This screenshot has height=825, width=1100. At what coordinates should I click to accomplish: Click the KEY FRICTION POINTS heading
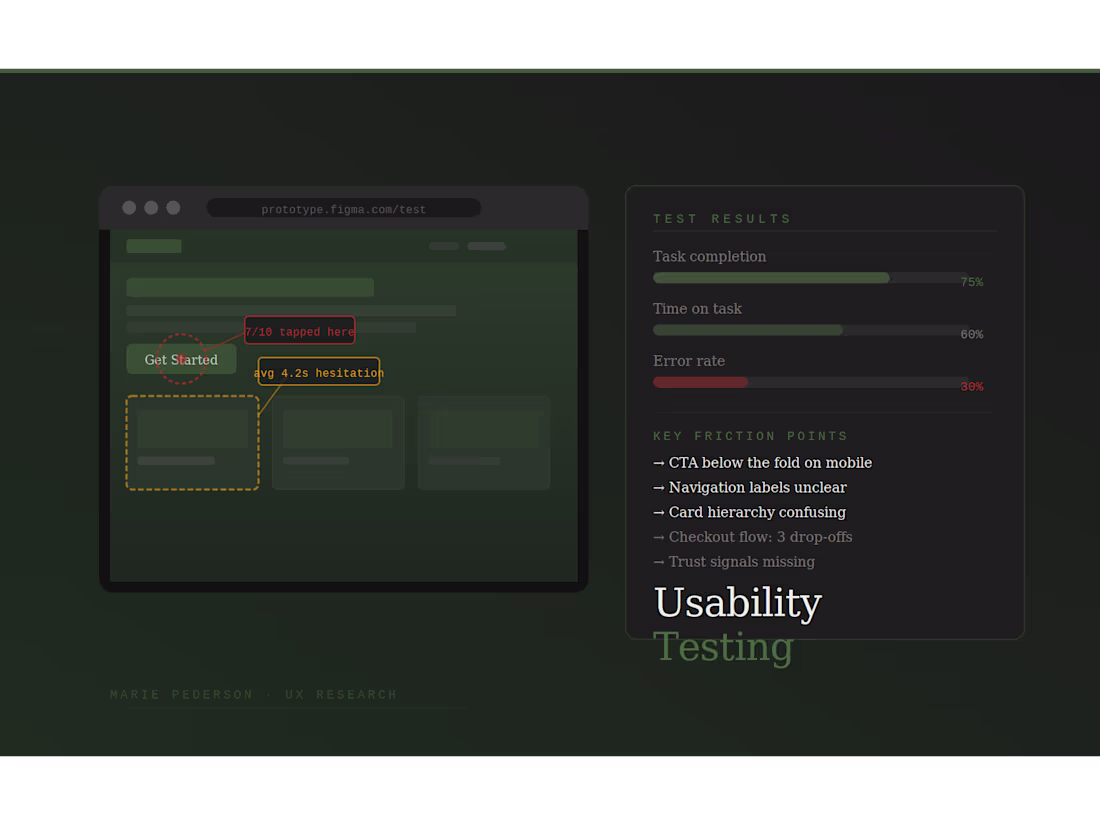(750, 436)
